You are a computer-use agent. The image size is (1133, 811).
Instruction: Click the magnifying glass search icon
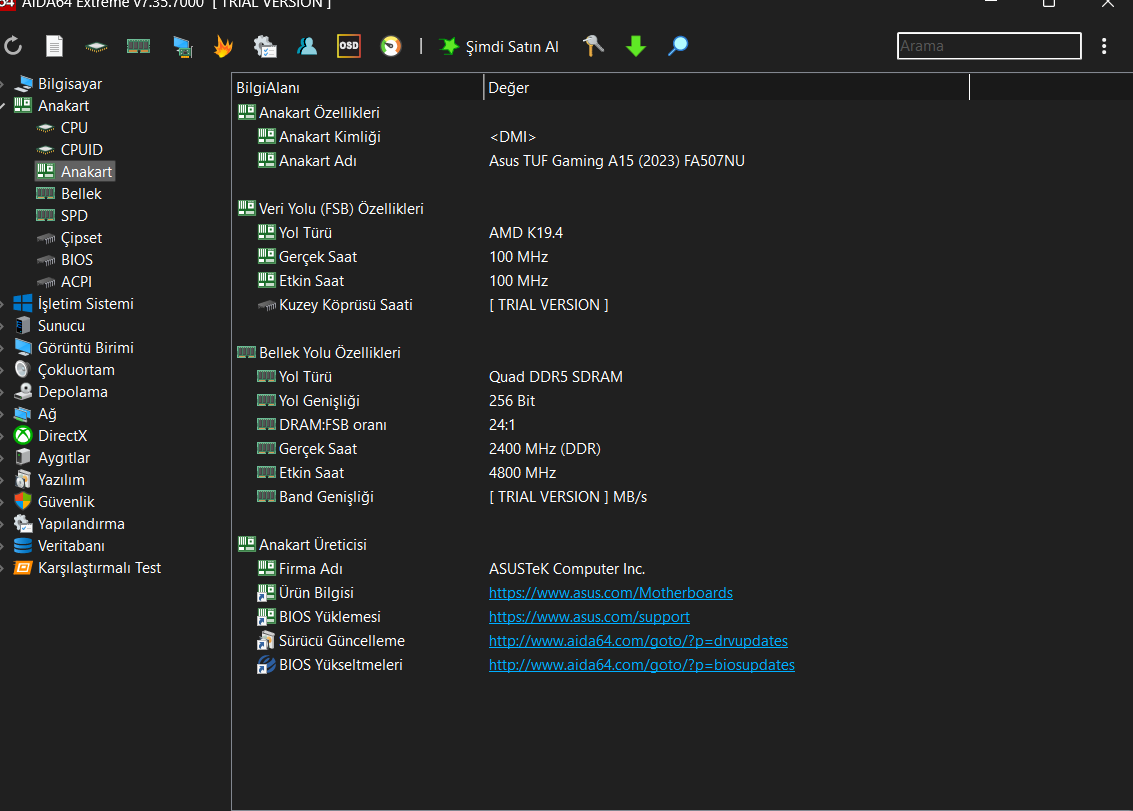(678, 46)
